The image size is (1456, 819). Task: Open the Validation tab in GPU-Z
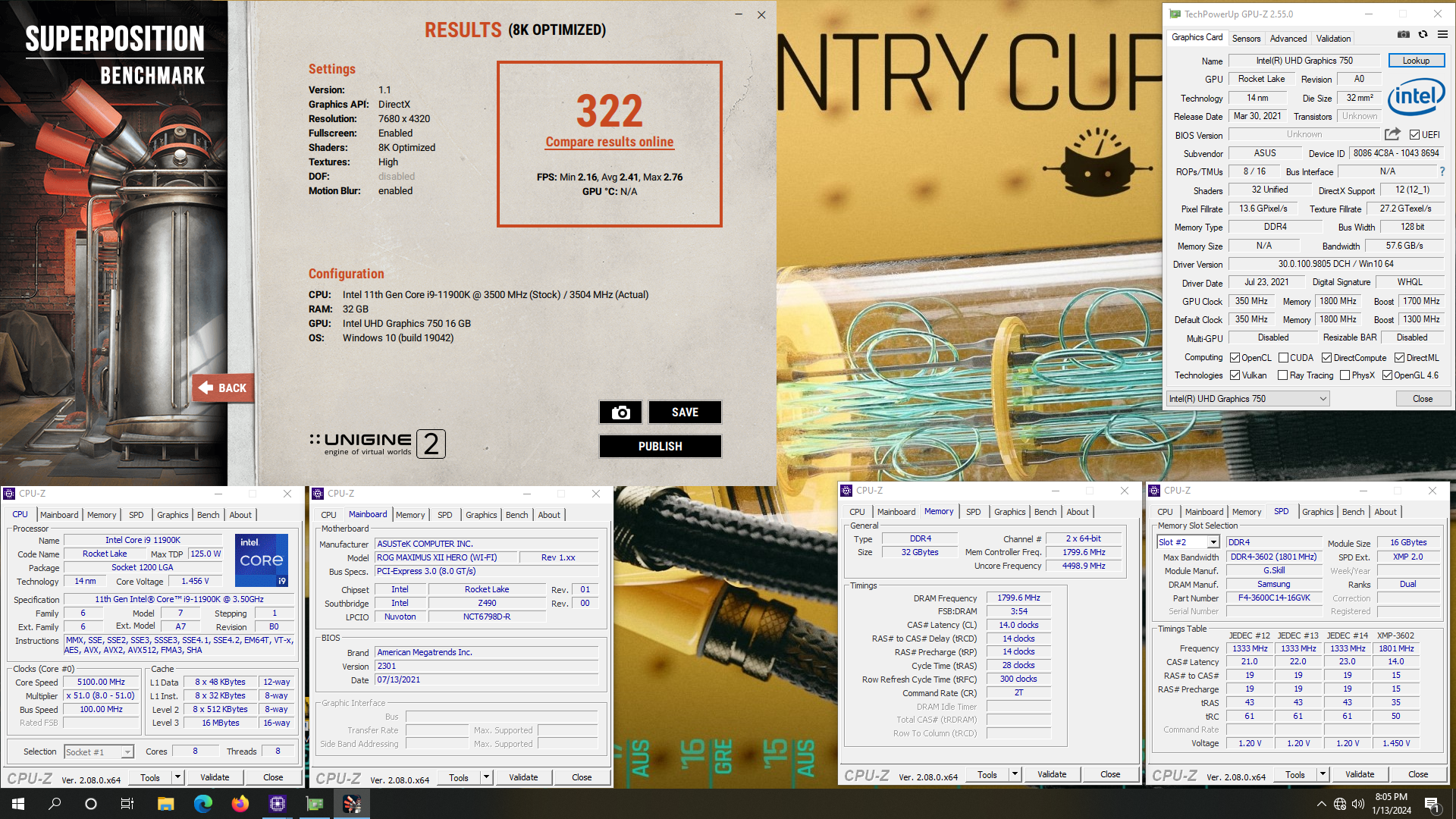click(1333, 38)
